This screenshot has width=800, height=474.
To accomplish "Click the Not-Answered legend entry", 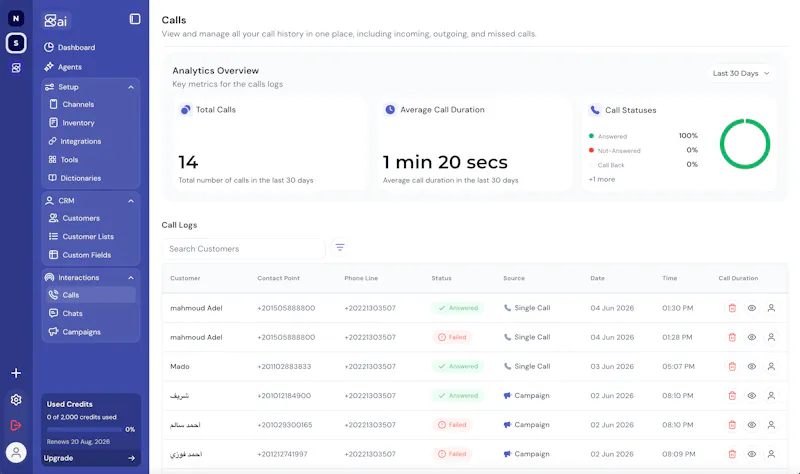I will (x=614, y=151).
